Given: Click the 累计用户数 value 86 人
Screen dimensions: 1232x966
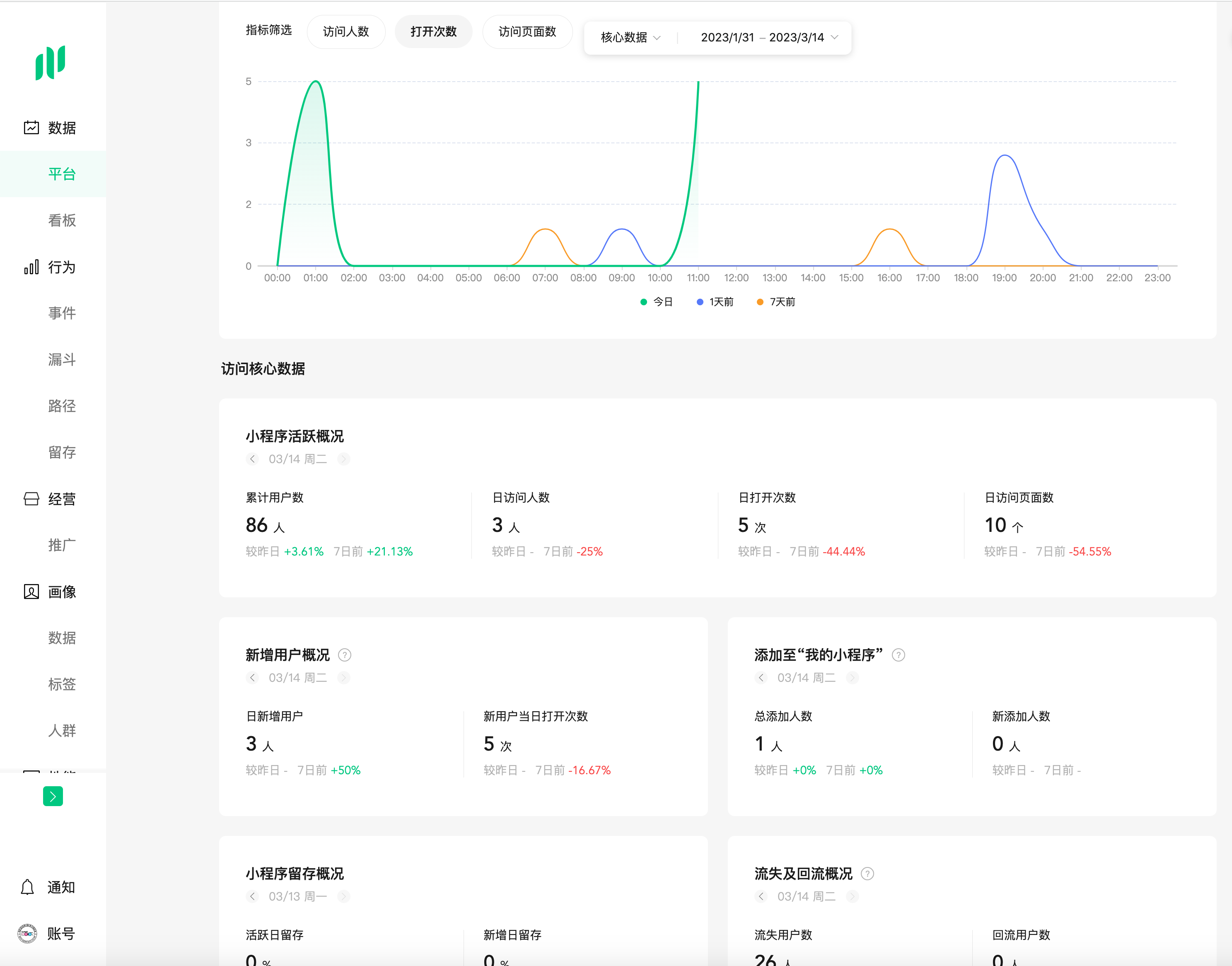Looking at the screenshot, I should [x=265, y=525].
